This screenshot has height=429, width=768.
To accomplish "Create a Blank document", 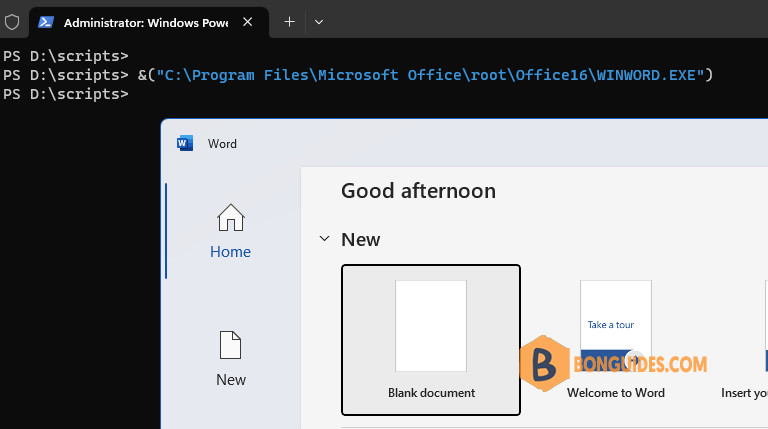I will (431, 340).
